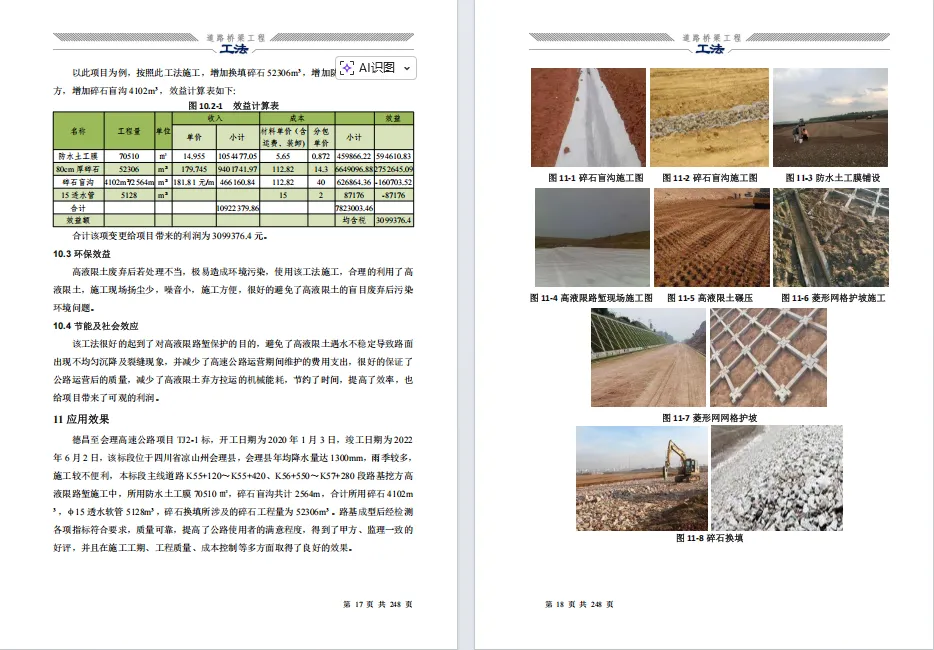This screenshot has width=934, height=650.
Task: Click the table cell value 5128
Action: (129, 195)
